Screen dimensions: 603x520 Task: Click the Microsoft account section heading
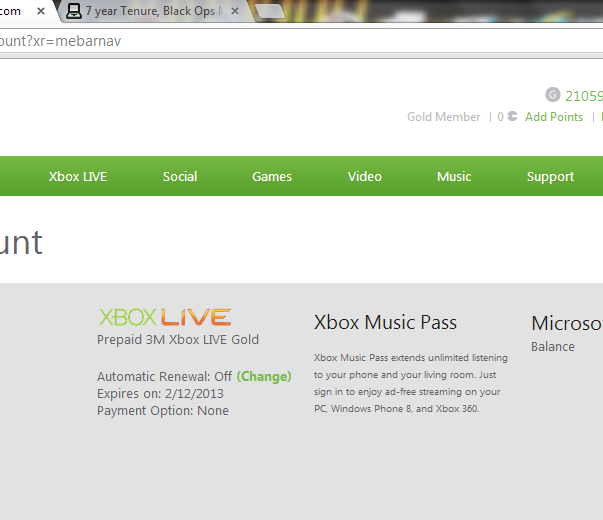(x=567, y=323)
